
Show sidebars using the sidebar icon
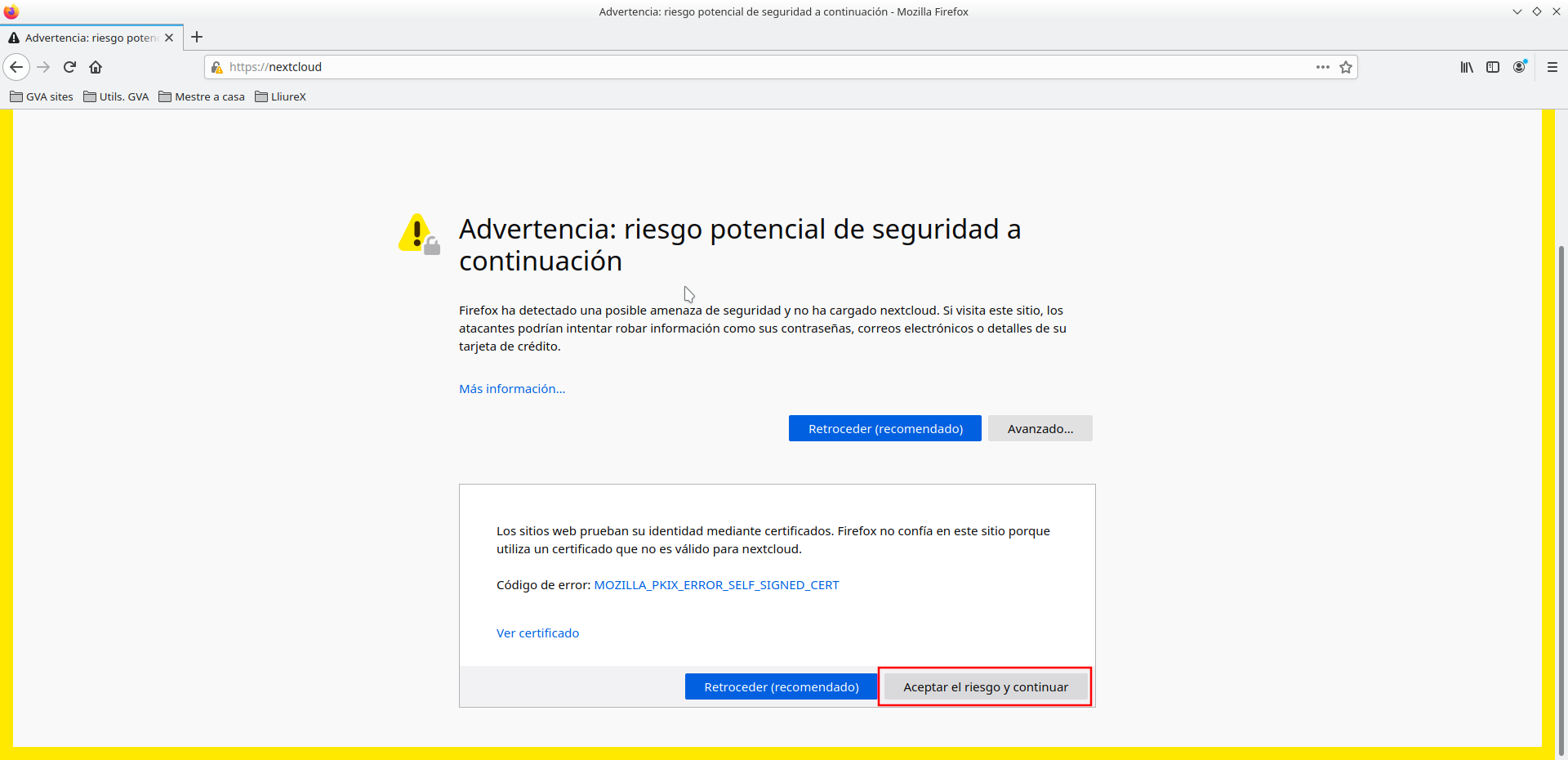[1493, 67]
